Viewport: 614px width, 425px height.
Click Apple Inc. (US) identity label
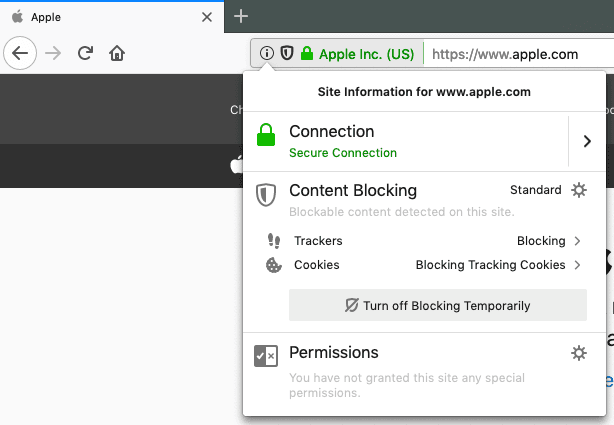point(367,54)
